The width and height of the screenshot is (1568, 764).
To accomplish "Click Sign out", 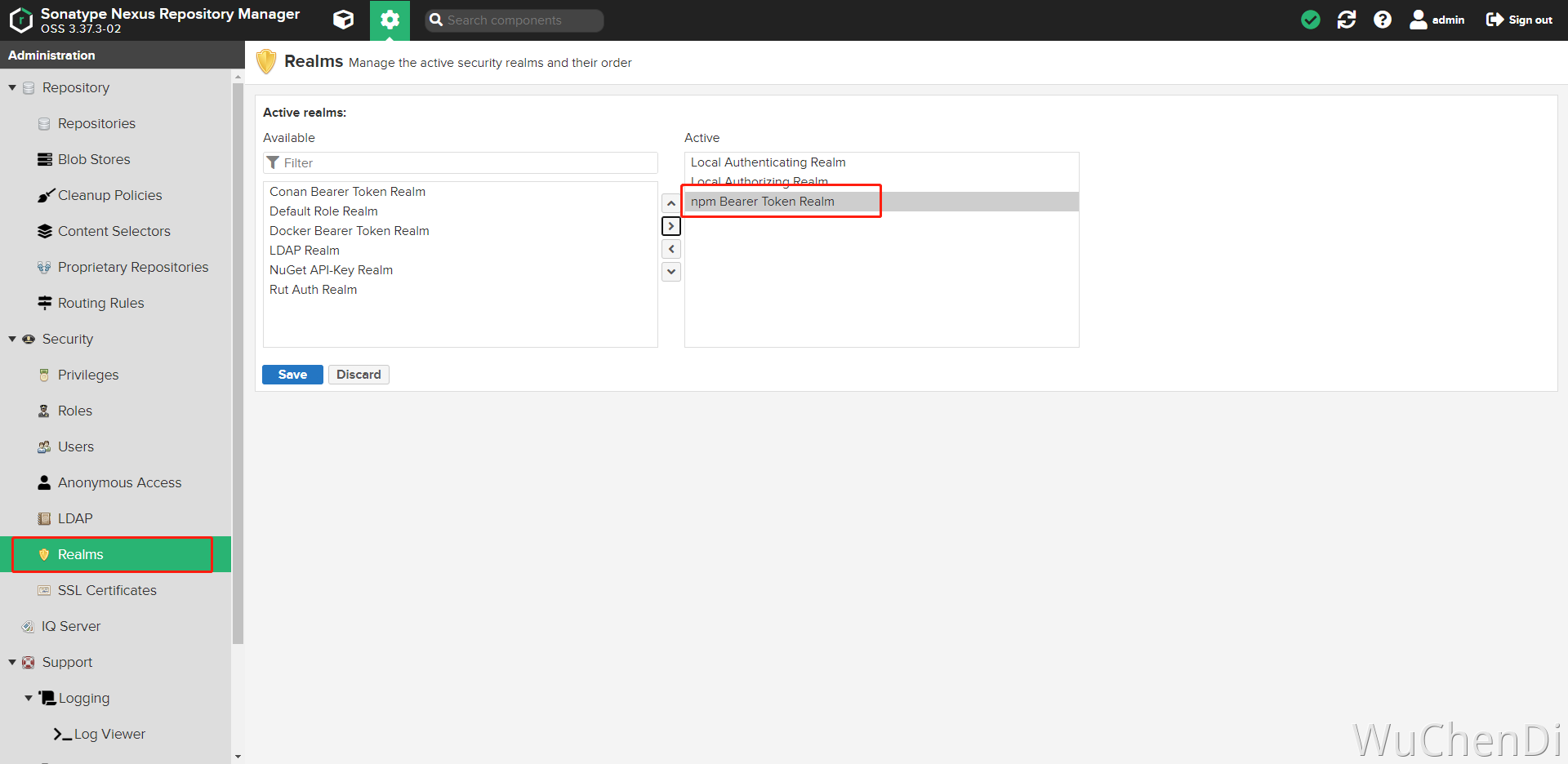I will pos(1519,20).
